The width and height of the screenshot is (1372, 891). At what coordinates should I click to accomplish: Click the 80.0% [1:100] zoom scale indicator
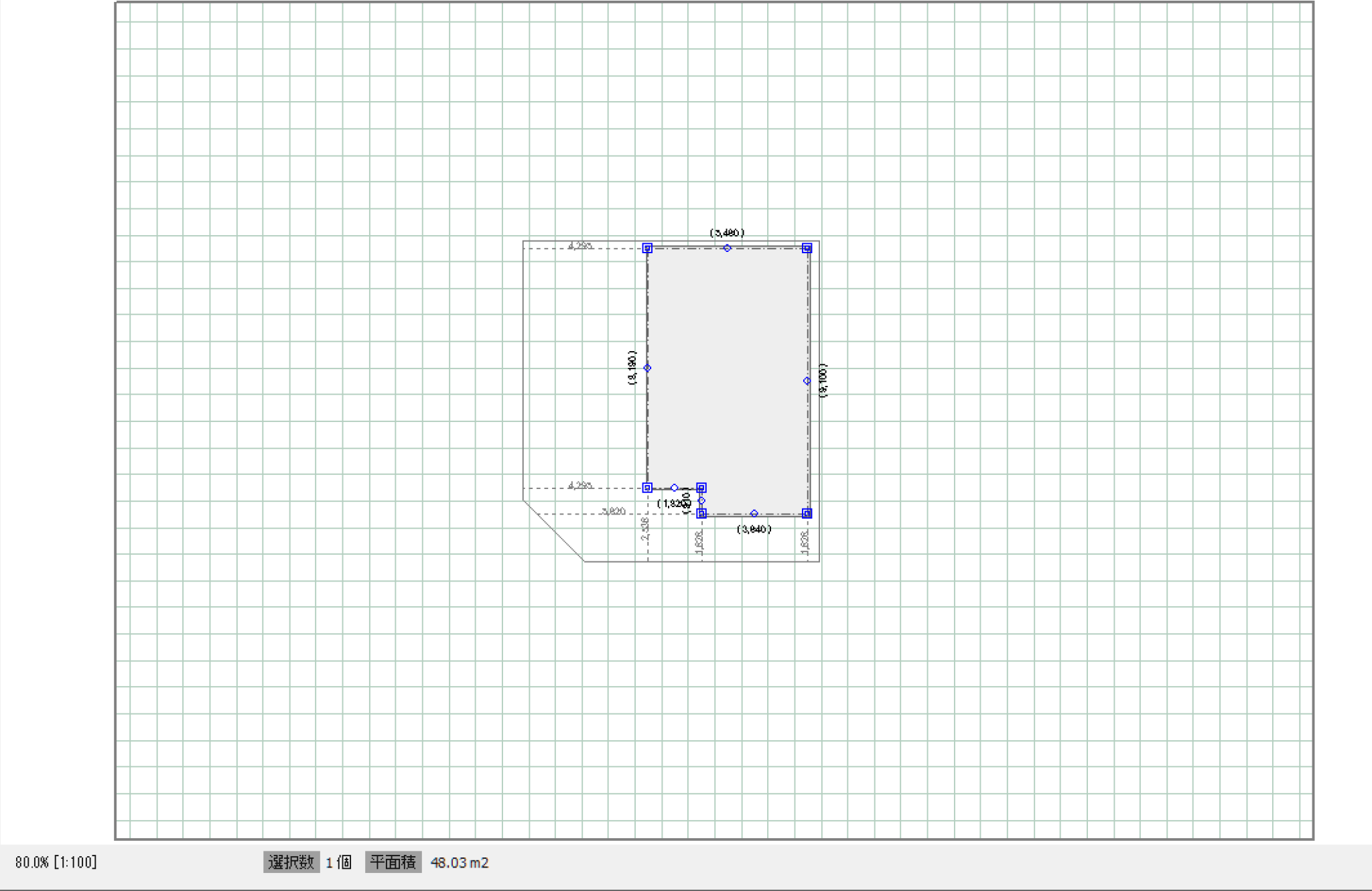coord(56,862)
